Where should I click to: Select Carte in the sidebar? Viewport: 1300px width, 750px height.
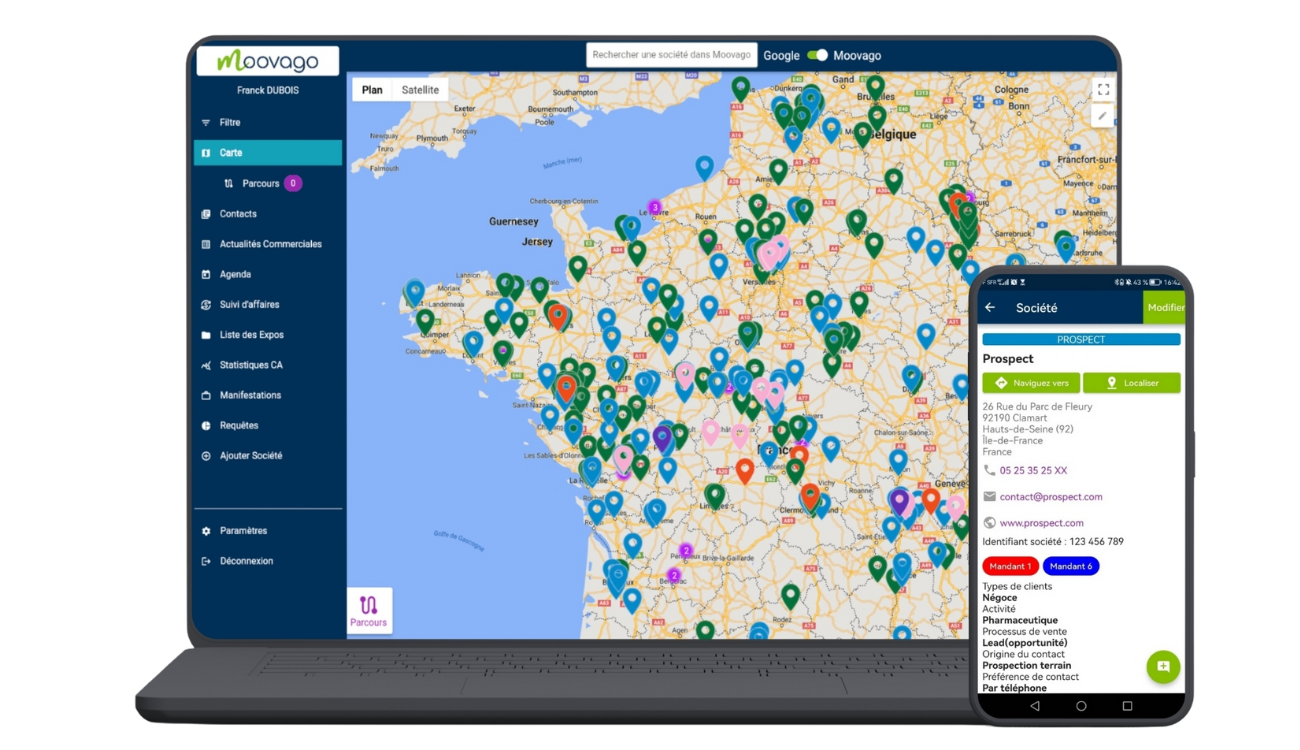pyautogui.click(x=267, y=153)
